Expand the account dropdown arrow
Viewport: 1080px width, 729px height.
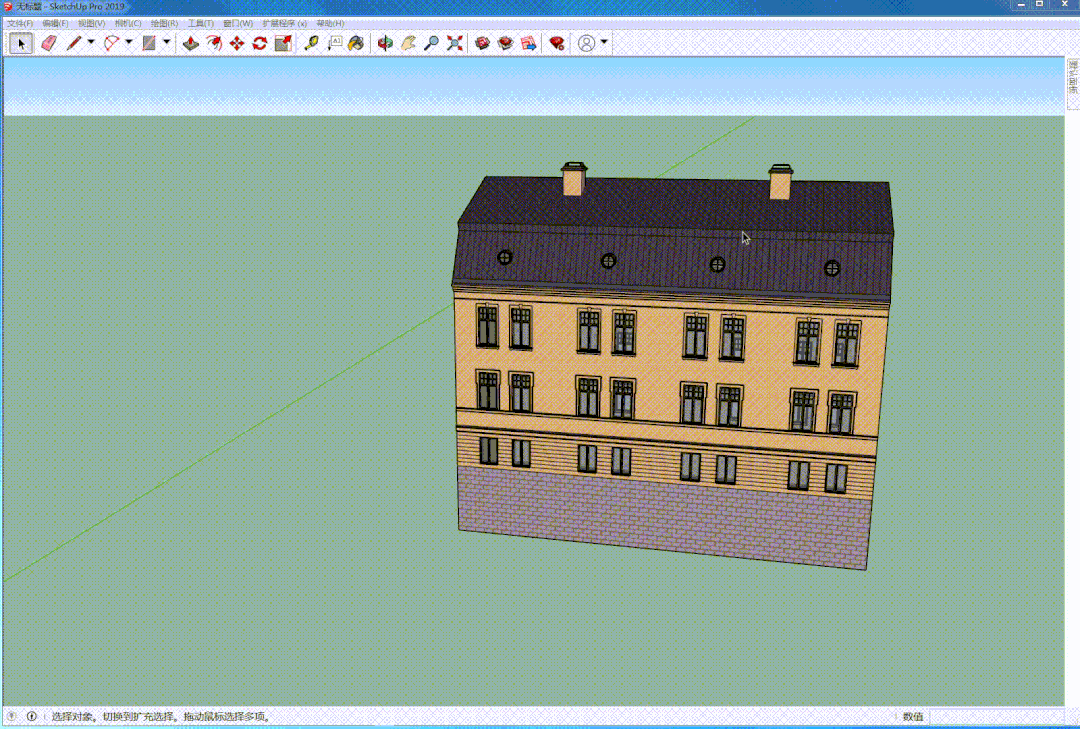click(x=604, y=43)
